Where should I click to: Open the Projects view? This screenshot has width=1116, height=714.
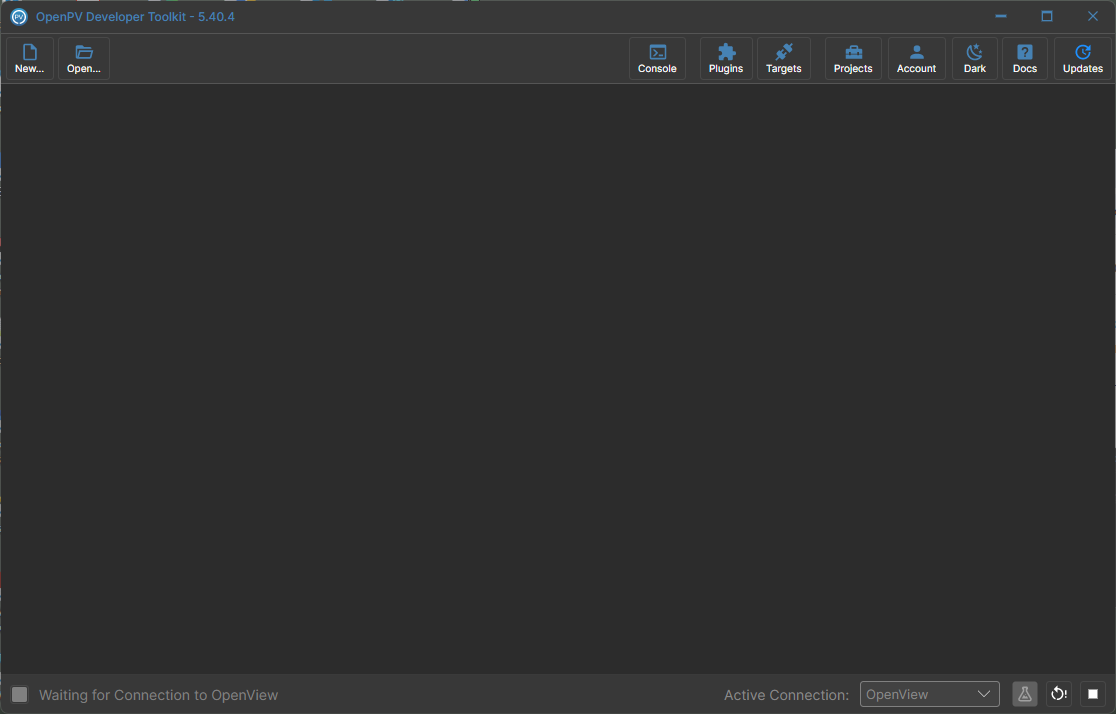[853, 58]
